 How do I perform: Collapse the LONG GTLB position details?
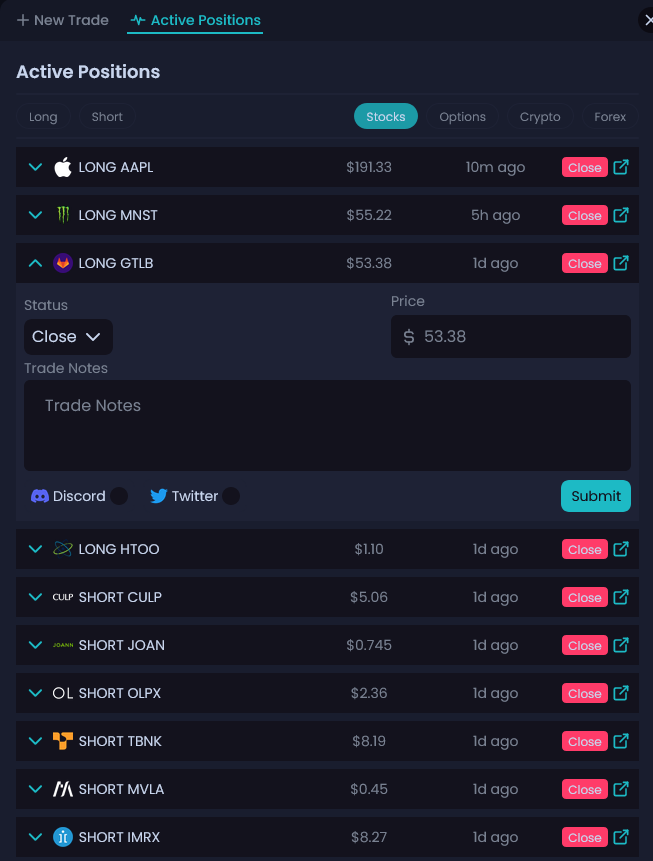click(35, 263)
